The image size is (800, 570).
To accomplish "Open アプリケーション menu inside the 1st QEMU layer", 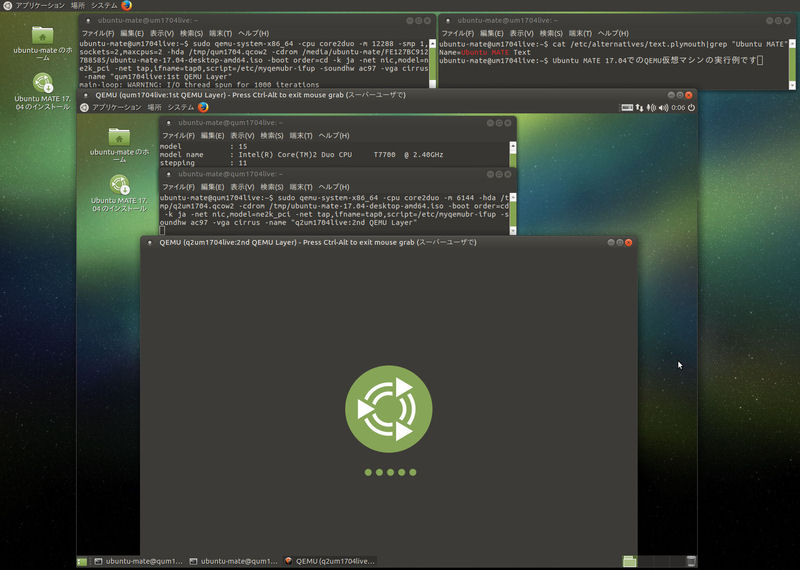I will coord(116,107).
